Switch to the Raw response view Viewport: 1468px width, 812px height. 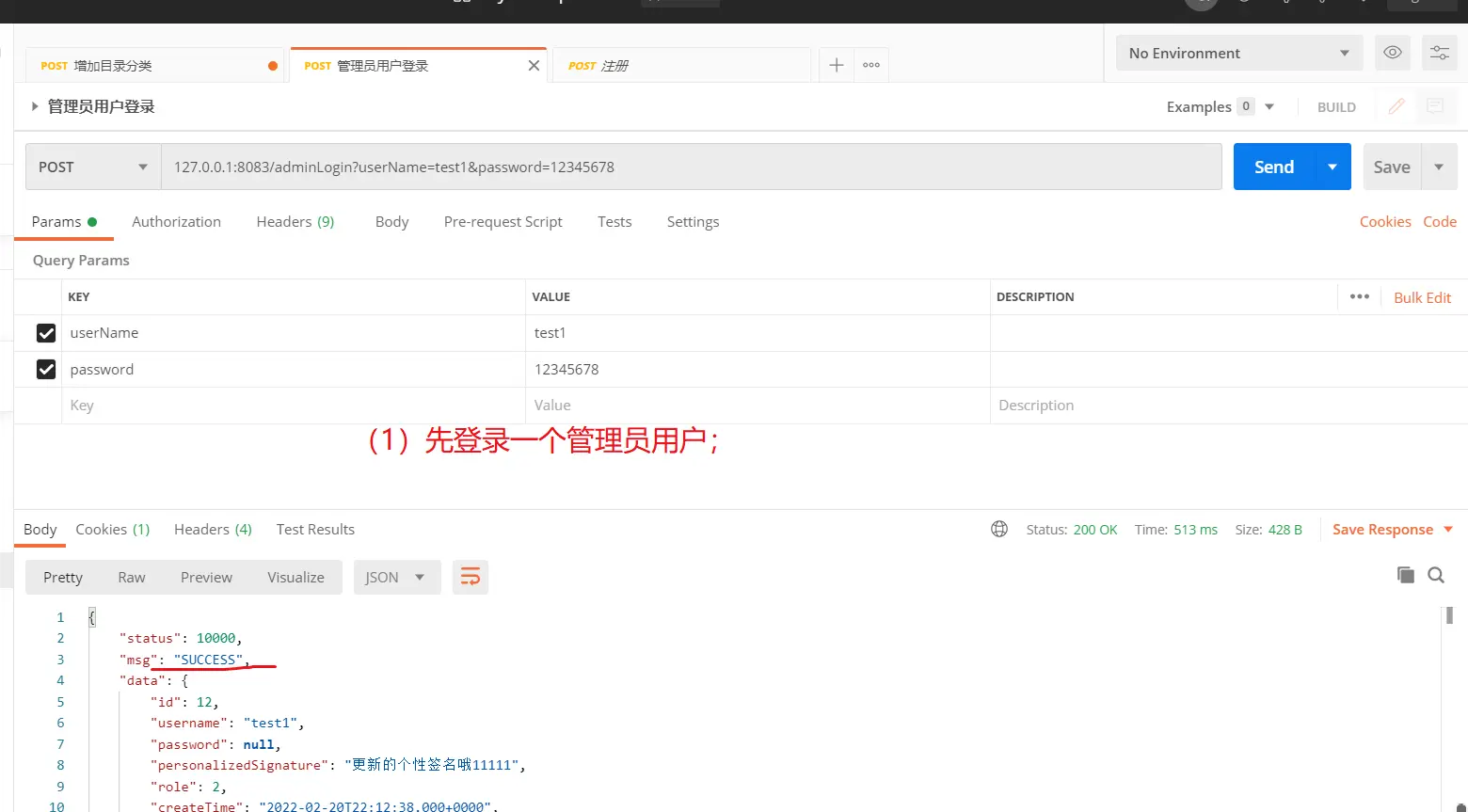132,577
